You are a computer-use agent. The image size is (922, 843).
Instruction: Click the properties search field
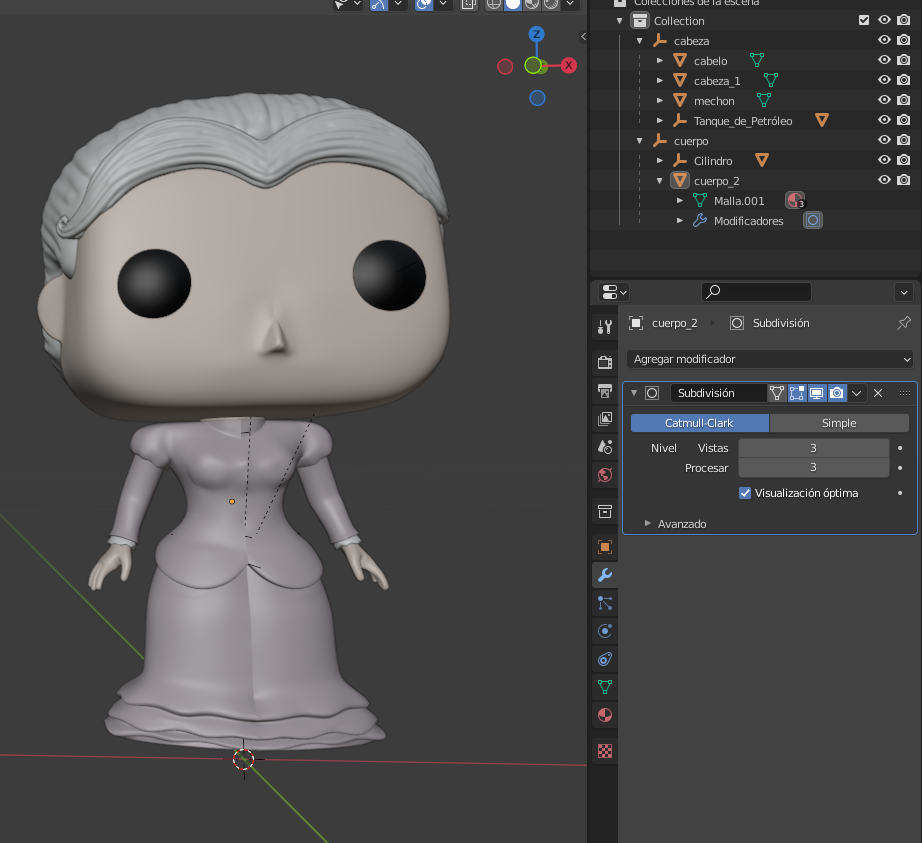[x=756, y=292]
